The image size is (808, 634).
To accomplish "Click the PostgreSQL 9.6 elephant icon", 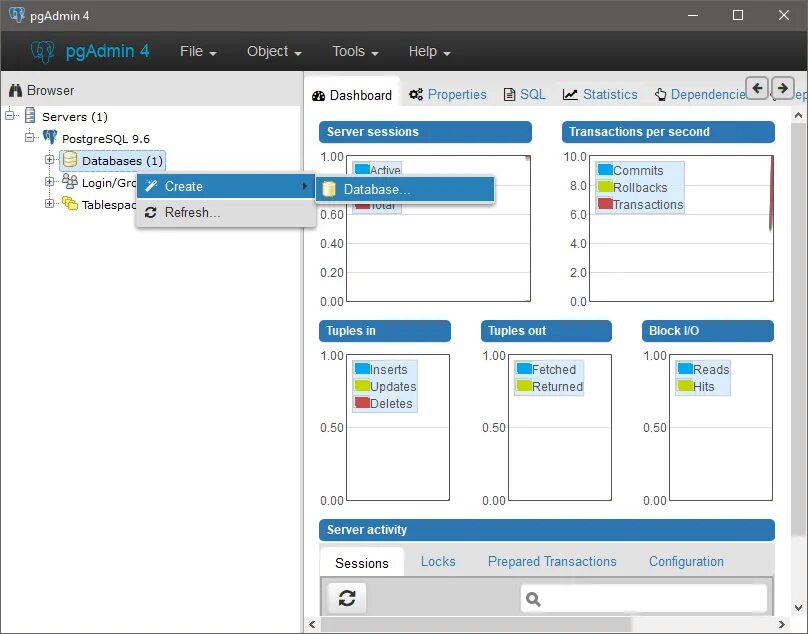I will pyautogui.click(x=49, y=138).
